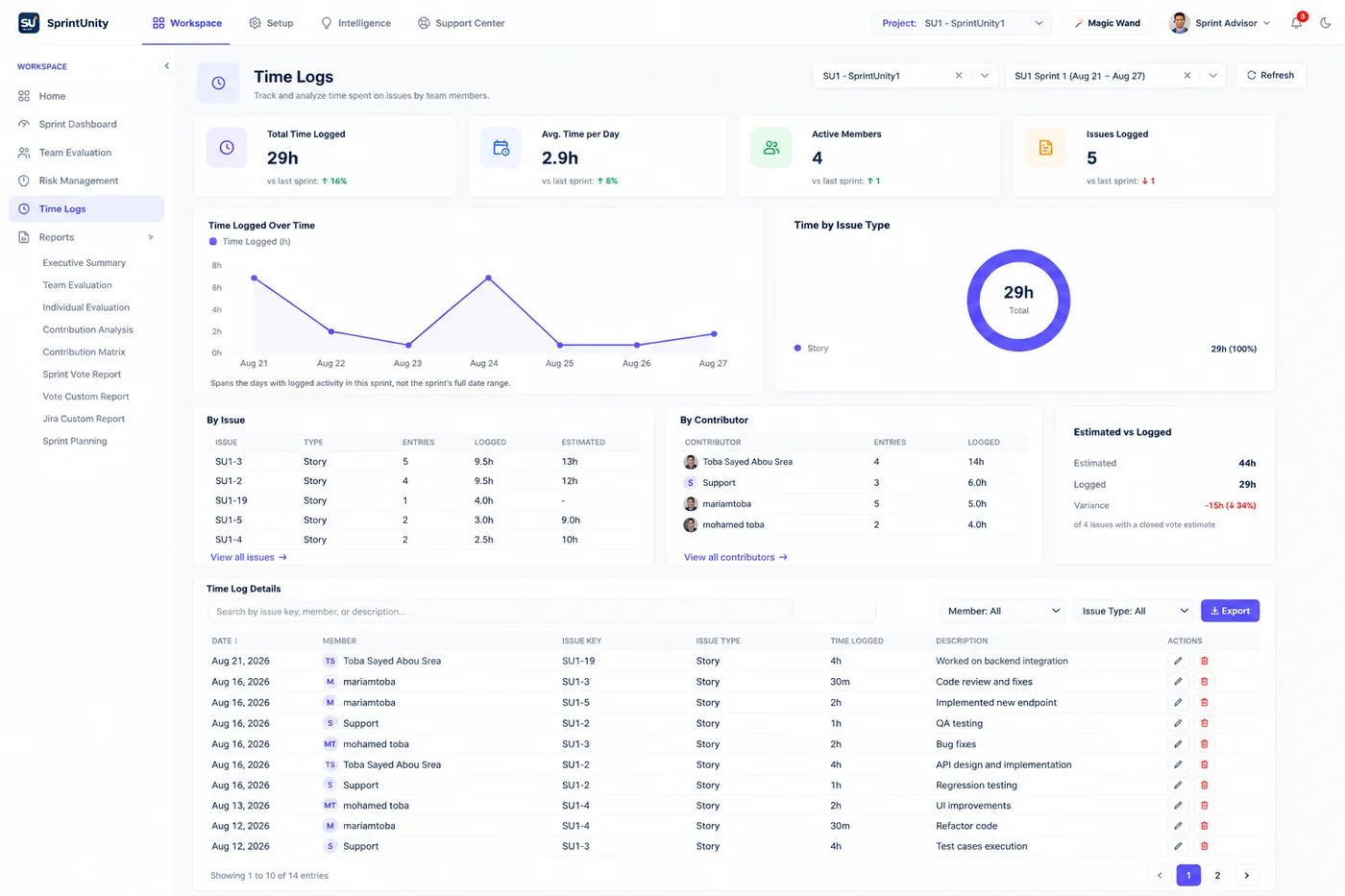
Task: Click the Active Members people icon
Action: [770, 148]
